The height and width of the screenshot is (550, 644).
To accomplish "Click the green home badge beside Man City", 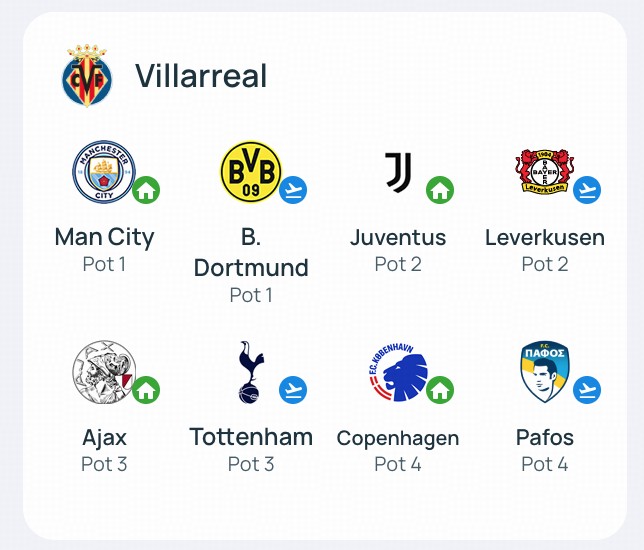I will 146,190.
